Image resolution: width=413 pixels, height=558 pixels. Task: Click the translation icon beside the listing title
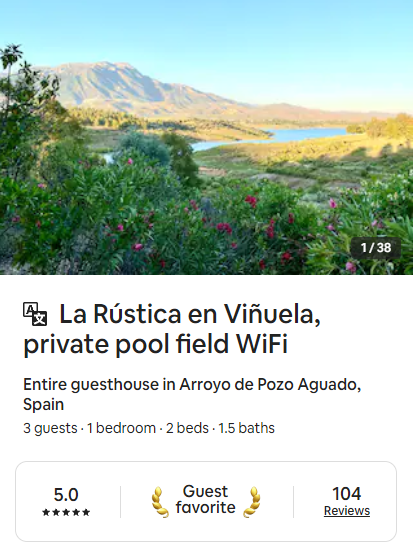tap(35, 314)
